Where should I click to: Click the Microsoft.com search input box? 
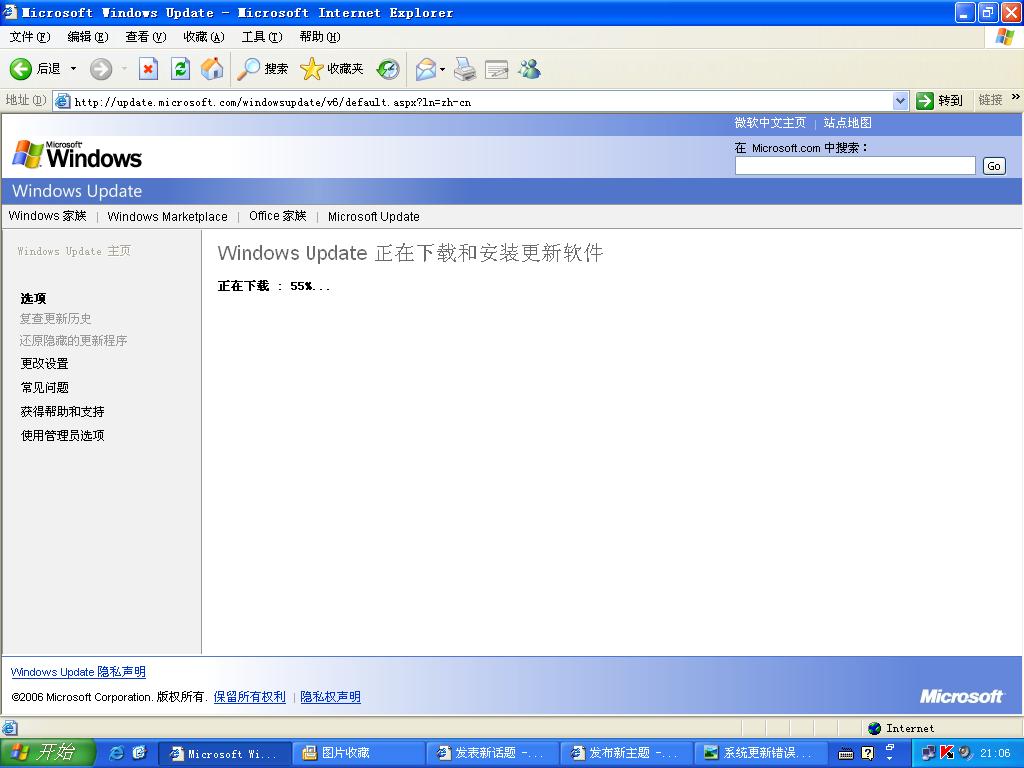click(855, 166)
